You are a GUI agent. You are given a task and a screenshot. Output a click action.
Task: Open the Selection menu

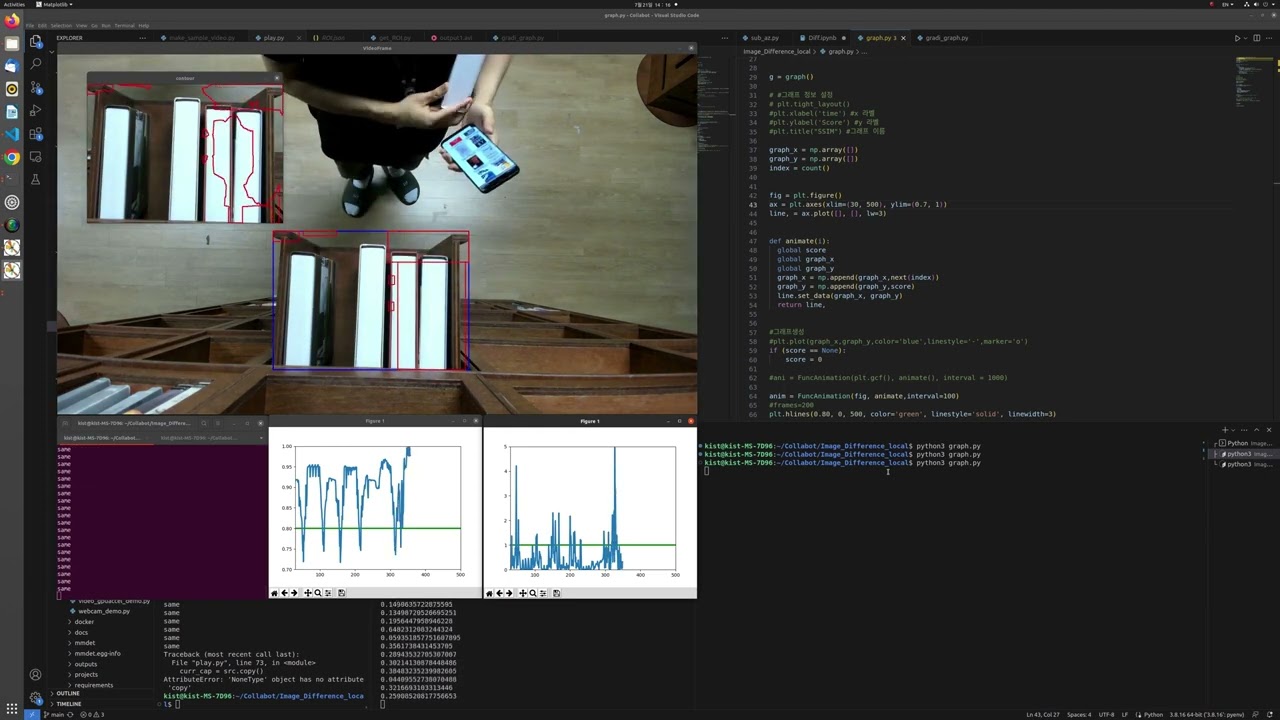(61, 25)
